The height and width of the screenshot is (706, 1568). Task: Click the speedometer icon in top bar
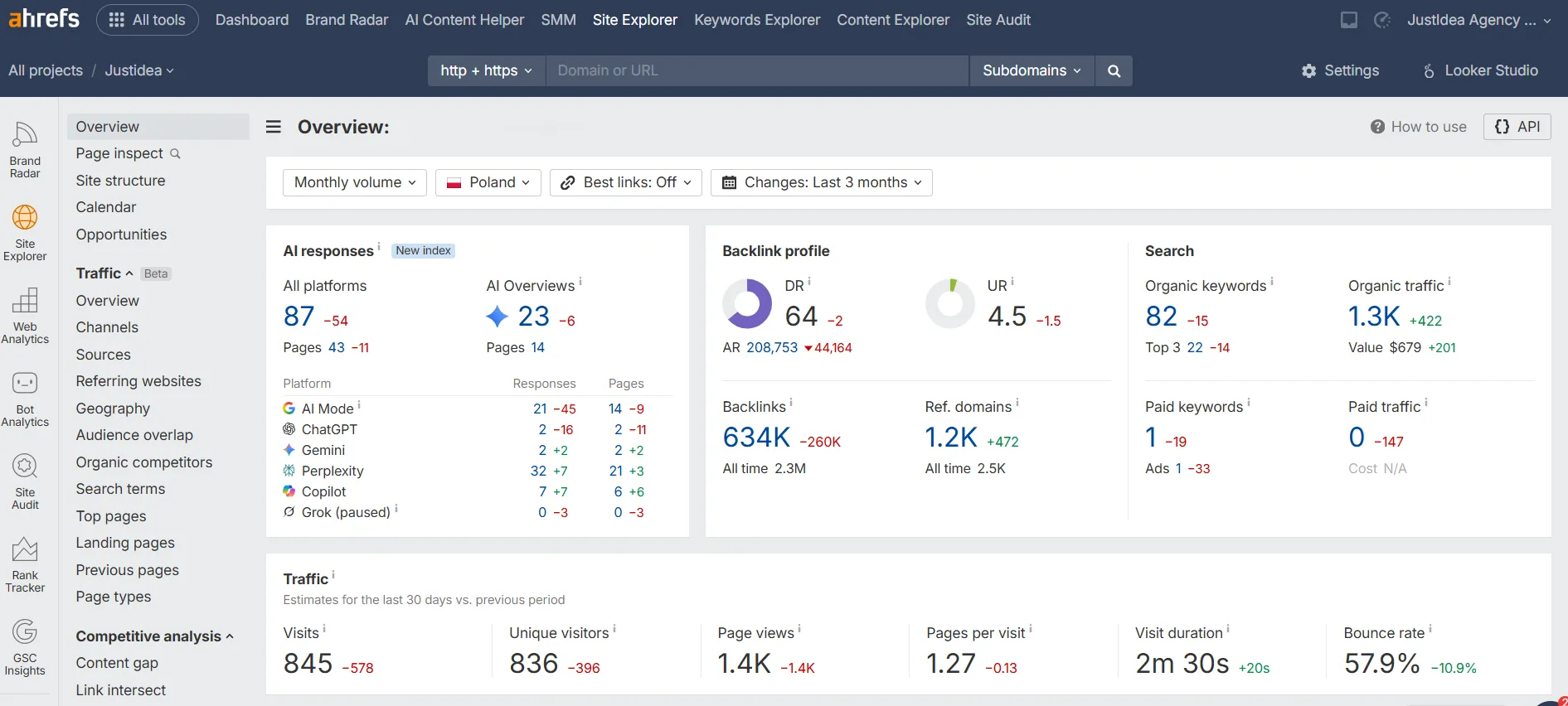(1382, 20)
